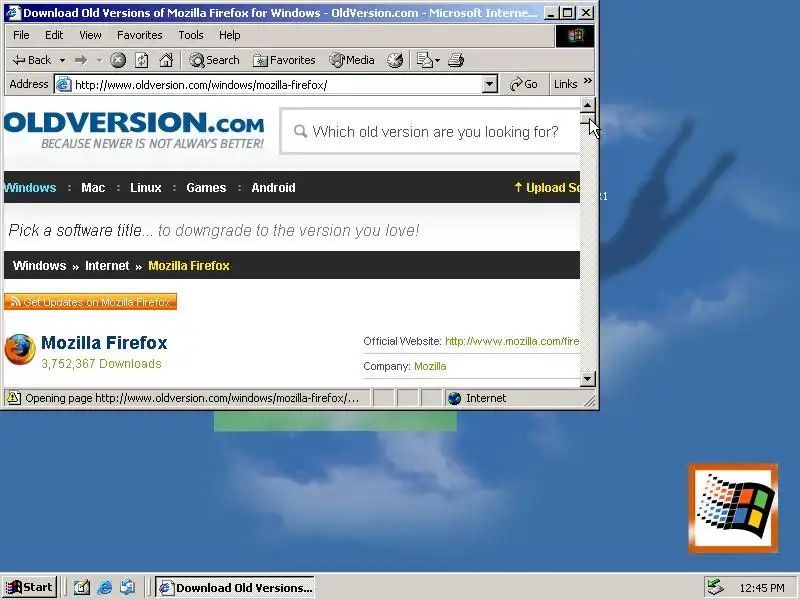The height and width of the screenshot is (600, 800).
Task: Click Get Updates on Mozilla Firefox button
Action: pyautogui.click(x=90, y=302)
